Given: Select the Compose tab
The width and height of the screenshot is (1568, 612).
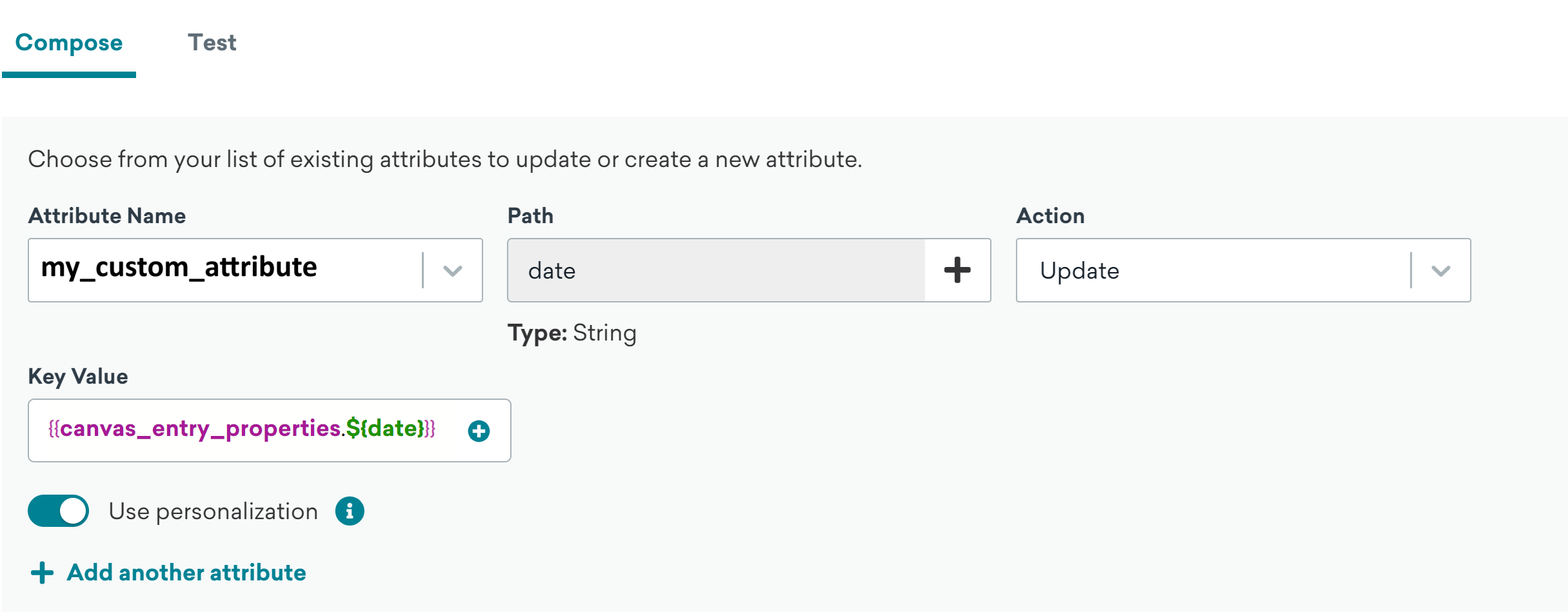Looking at the screenshot, I should [69, 43].
